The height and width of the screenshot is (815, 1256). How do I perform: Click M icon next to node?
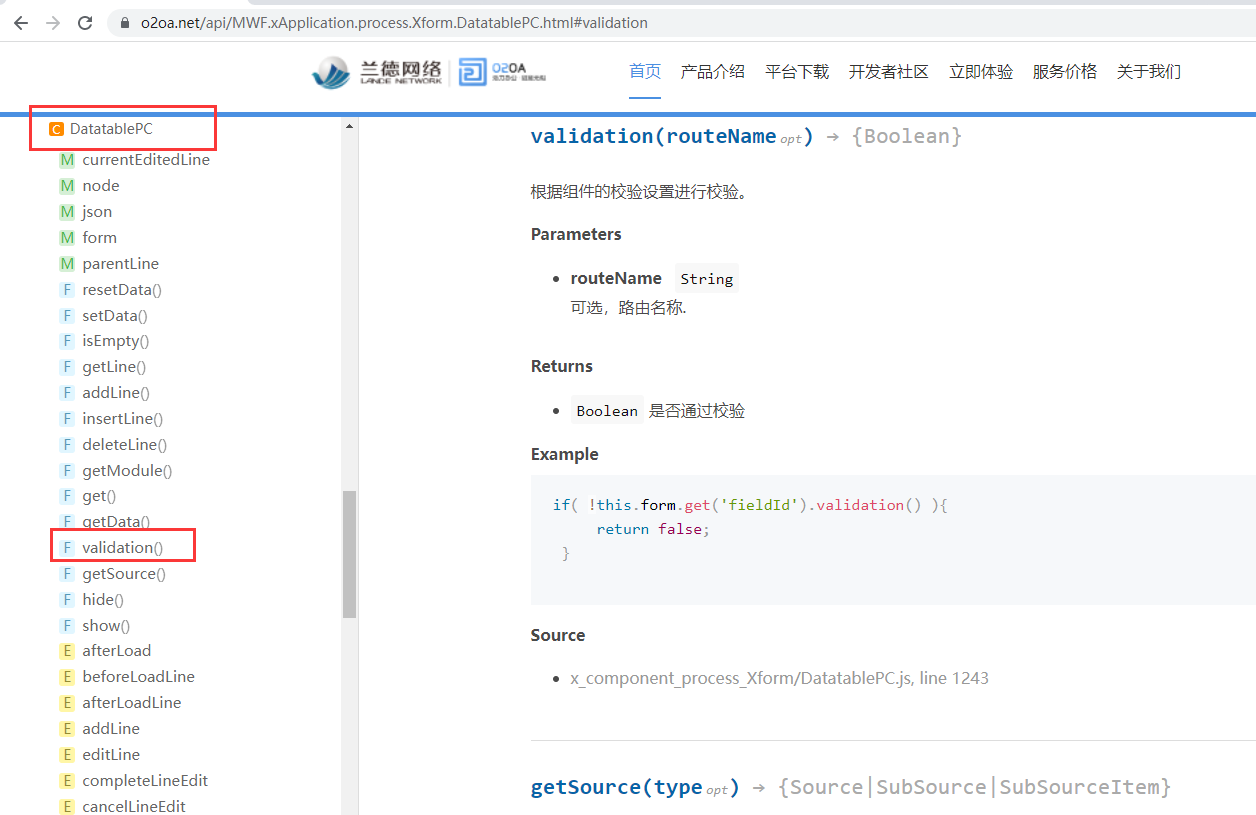pyautogui.click(x=67, y=185)
